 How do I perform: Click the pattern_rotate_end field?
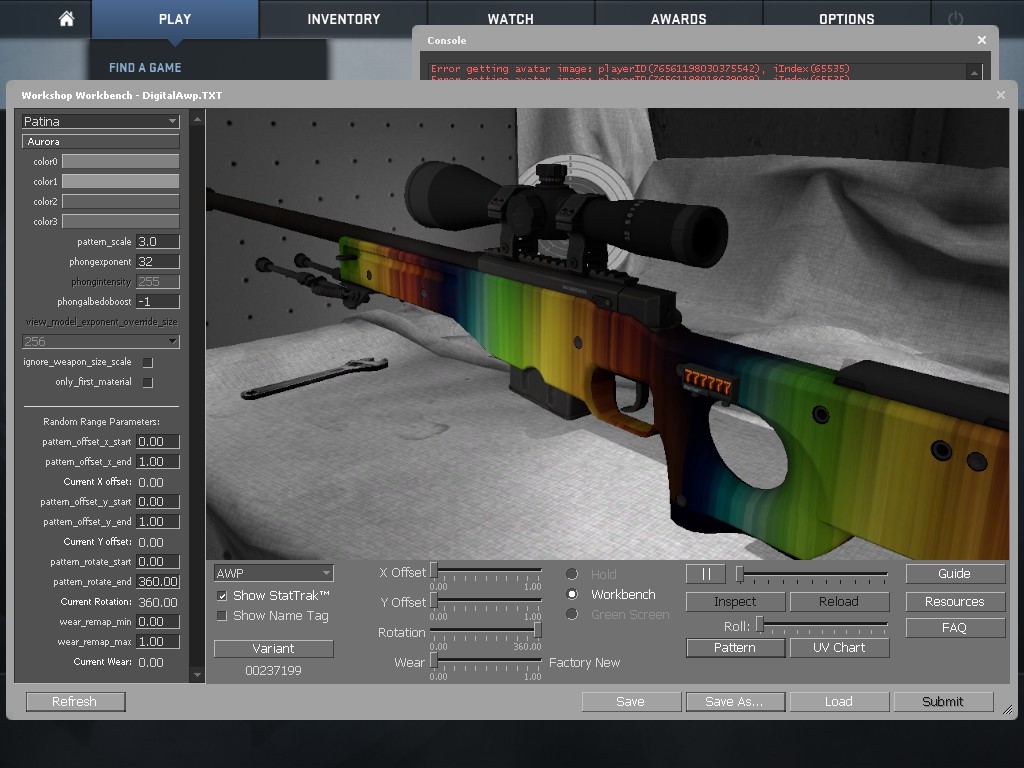[x=158, y=582]
